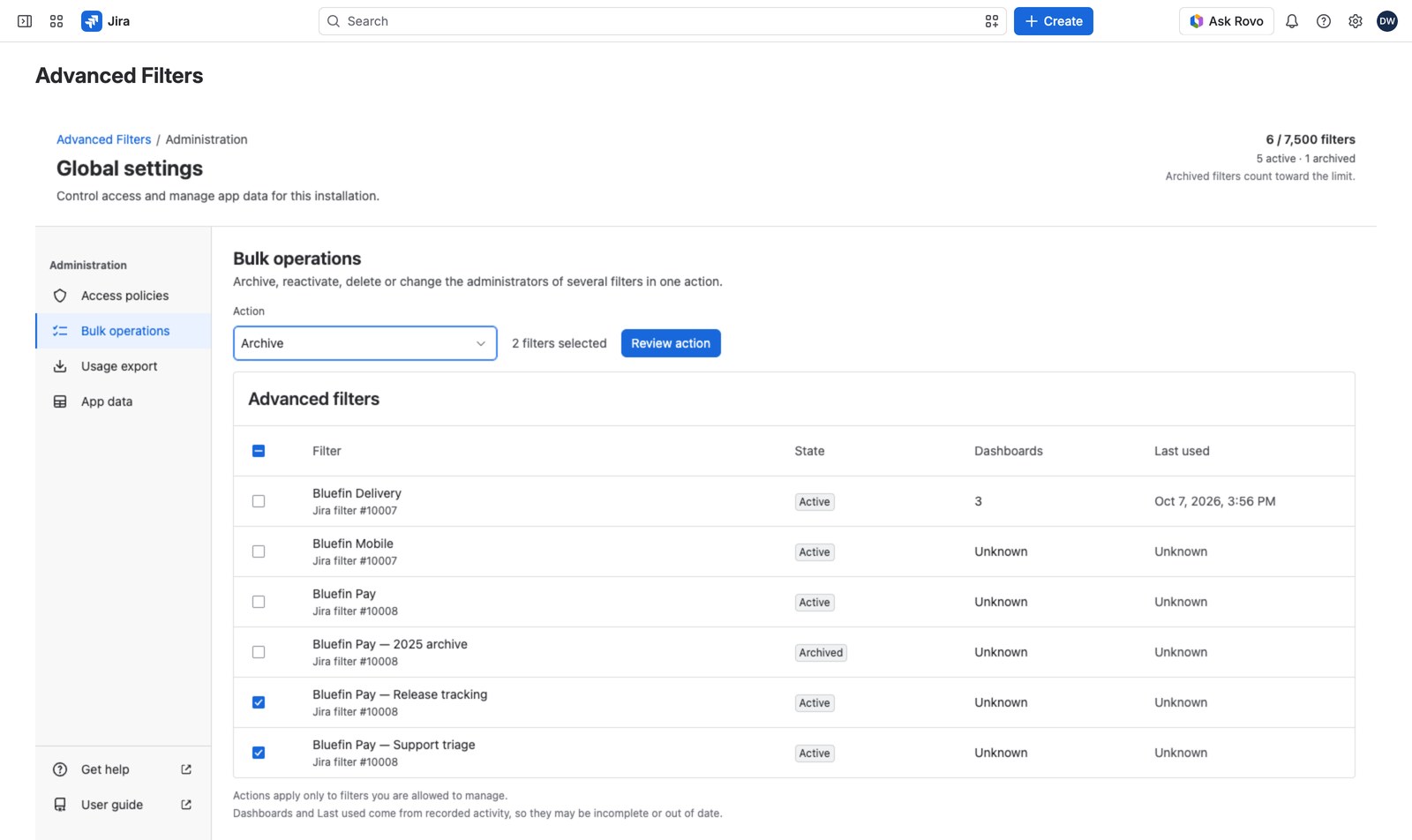Viewport: 1412px width, 840px height.
Task: Follow the Advanced Filters breadcrumb link
Action: point(104,139)
